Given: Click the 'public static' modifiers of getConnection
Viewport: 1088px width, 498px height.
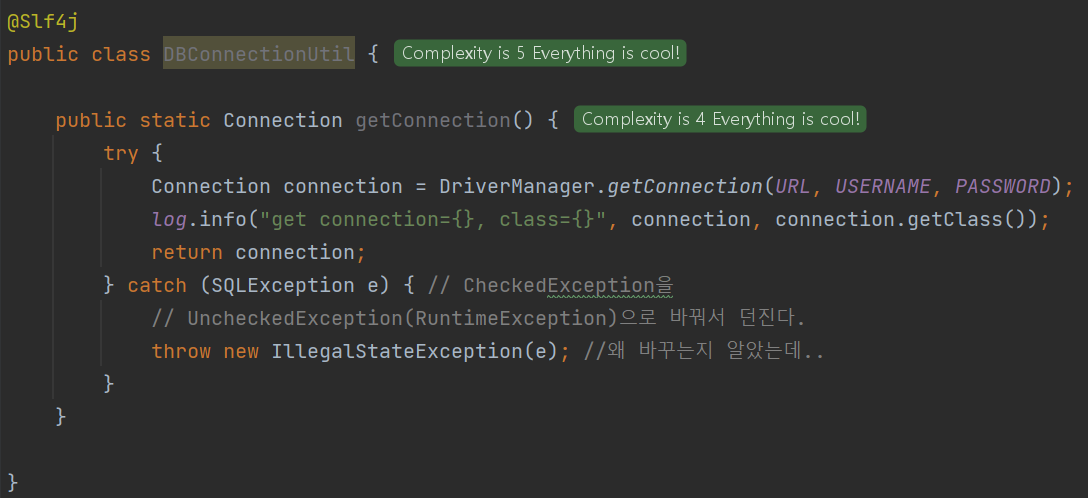Looking at the screenshot, I should point(133,120).
